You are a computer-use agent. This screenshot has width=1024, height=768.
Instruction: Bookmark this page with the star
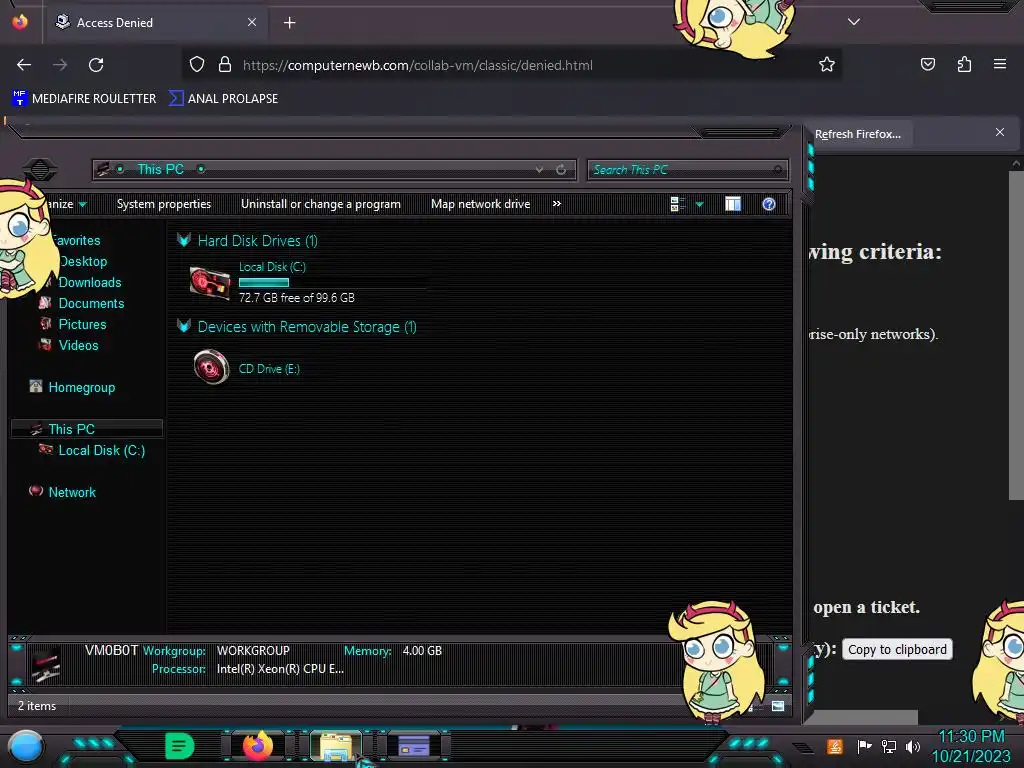pos(827,65)
